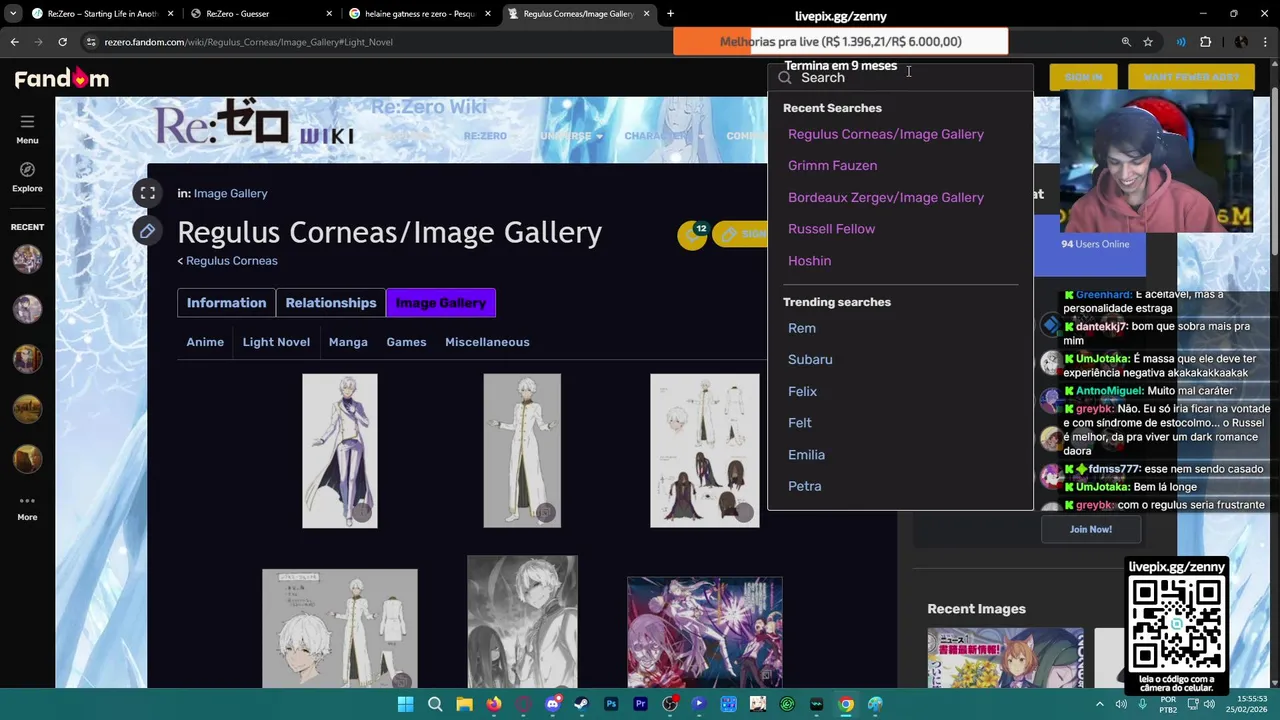Screen dimensions: 1280x720
Task: Choose trending search Emilia
Action: (806, 455)
